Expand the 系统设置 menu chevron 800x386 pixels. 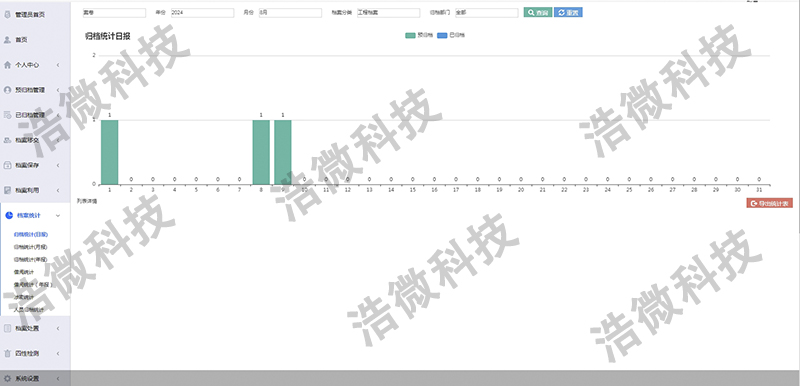click(58, 378)
